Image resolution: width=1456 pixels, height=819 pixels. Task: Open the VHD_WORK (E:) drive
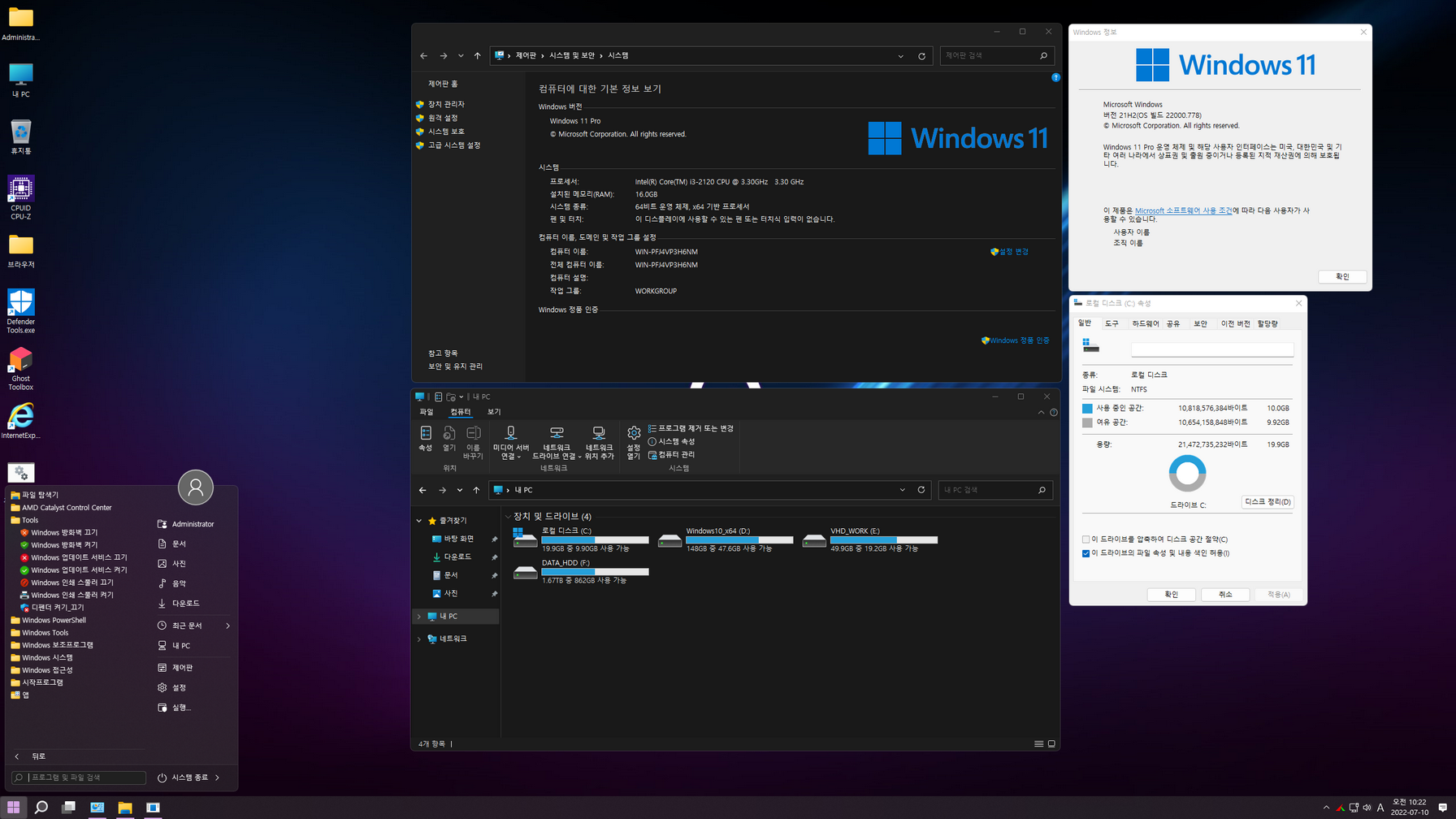click(870, 539)
